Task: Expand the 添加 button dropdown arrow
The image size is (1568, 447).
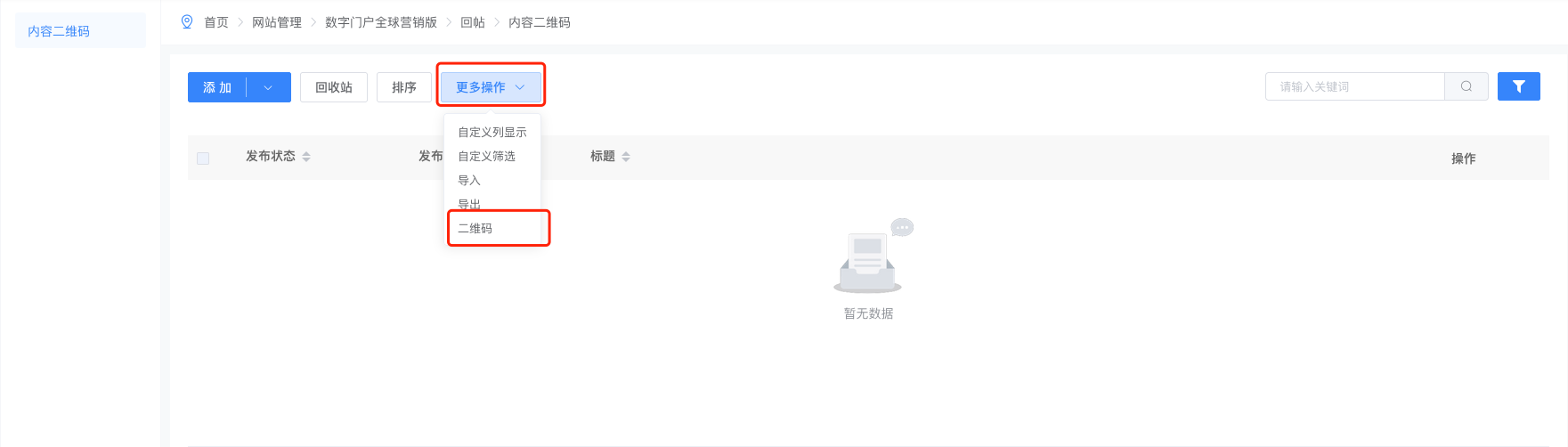Action: tap(268, 87)
